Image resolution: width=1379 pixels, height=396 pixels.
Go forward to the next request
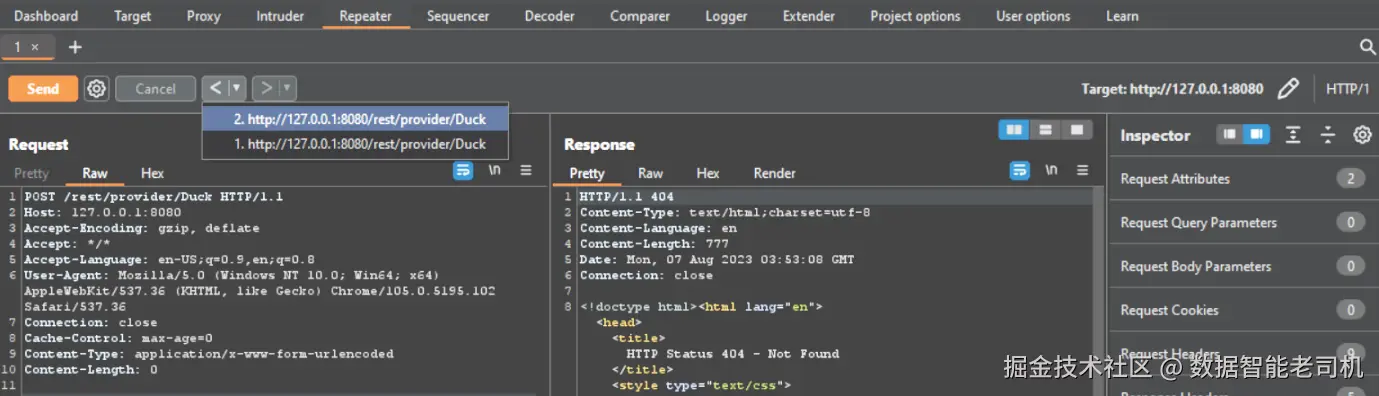click(x=265, y=88)
